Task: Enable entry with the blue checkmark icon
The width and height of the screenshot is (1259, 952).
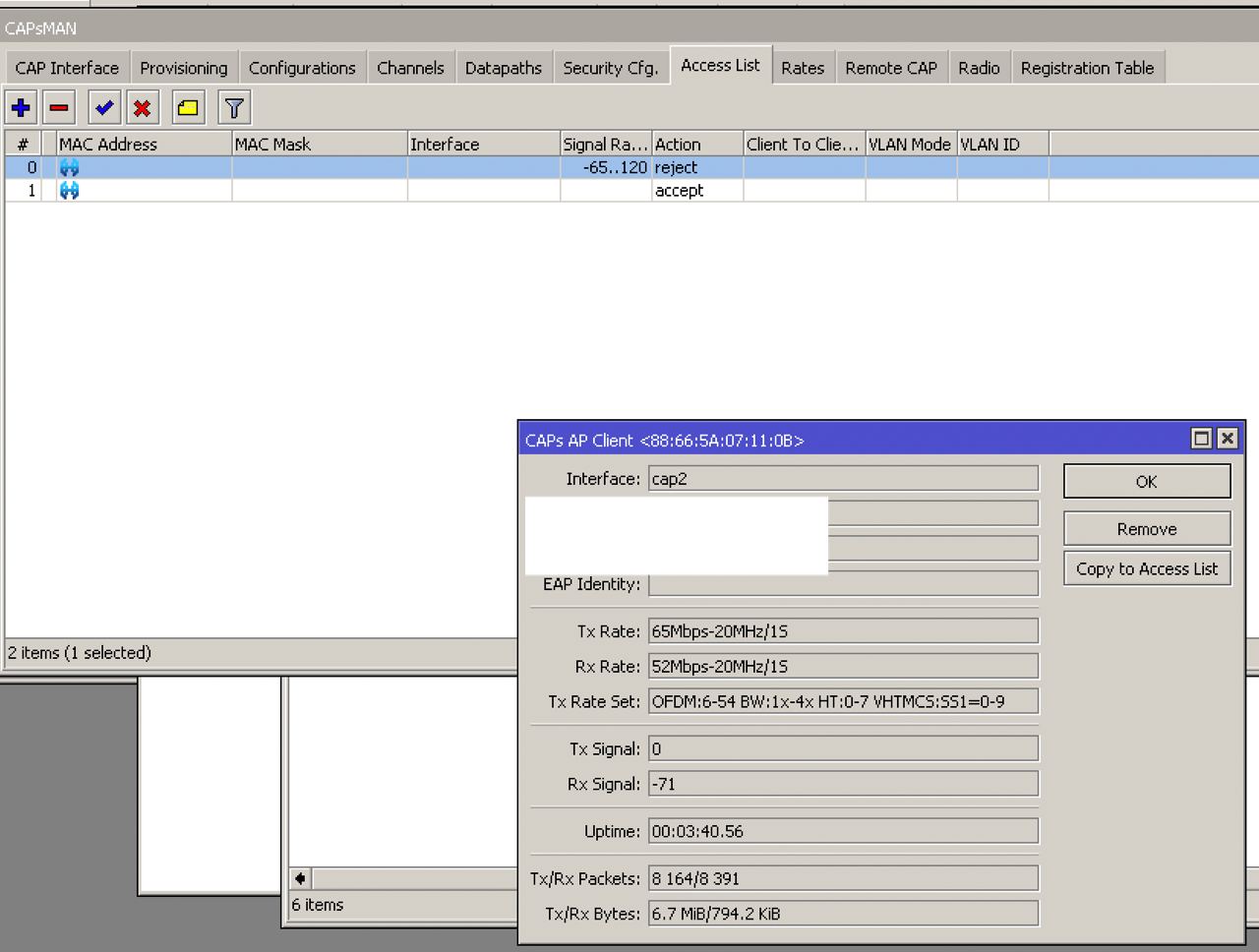Action: 104,108
